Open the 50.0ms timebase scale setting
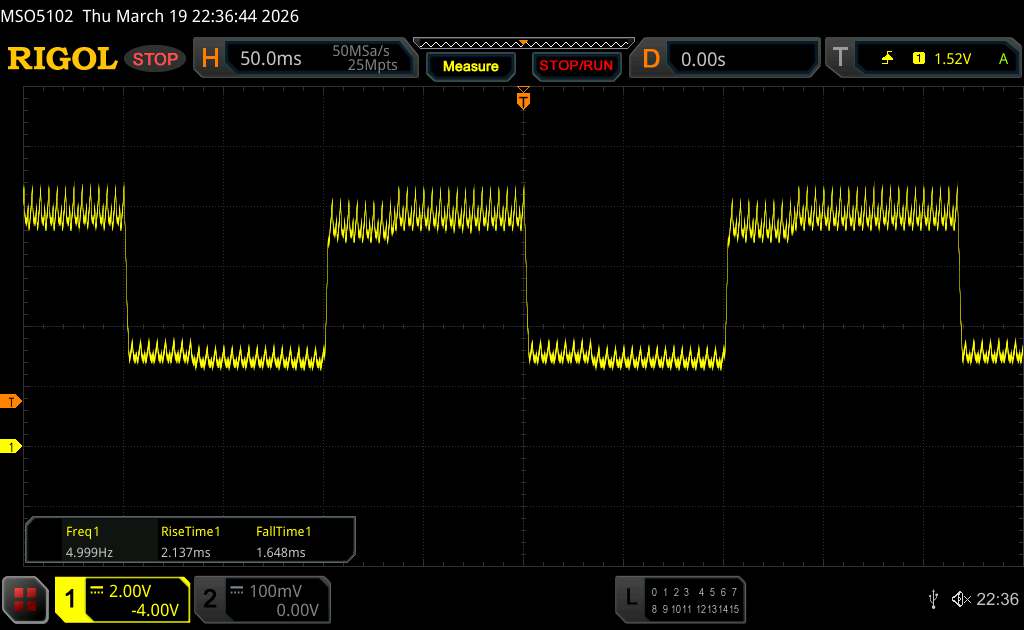The width and height of the screenshot is (1024, 630). click(x=271, y=59)
